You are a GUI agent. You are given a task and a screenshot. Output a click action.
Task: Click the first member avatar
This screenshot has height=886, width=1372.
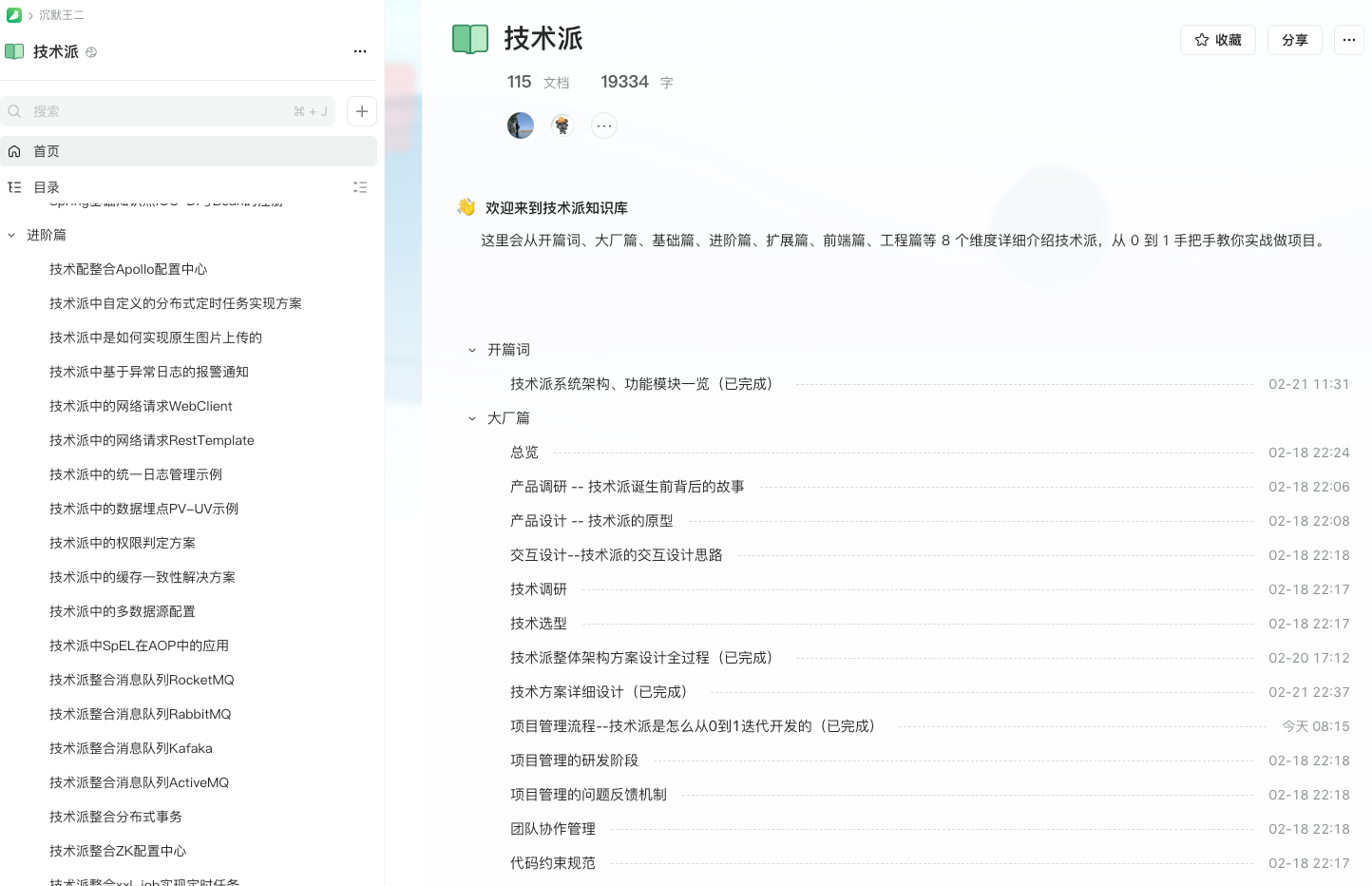pos(521,125)
